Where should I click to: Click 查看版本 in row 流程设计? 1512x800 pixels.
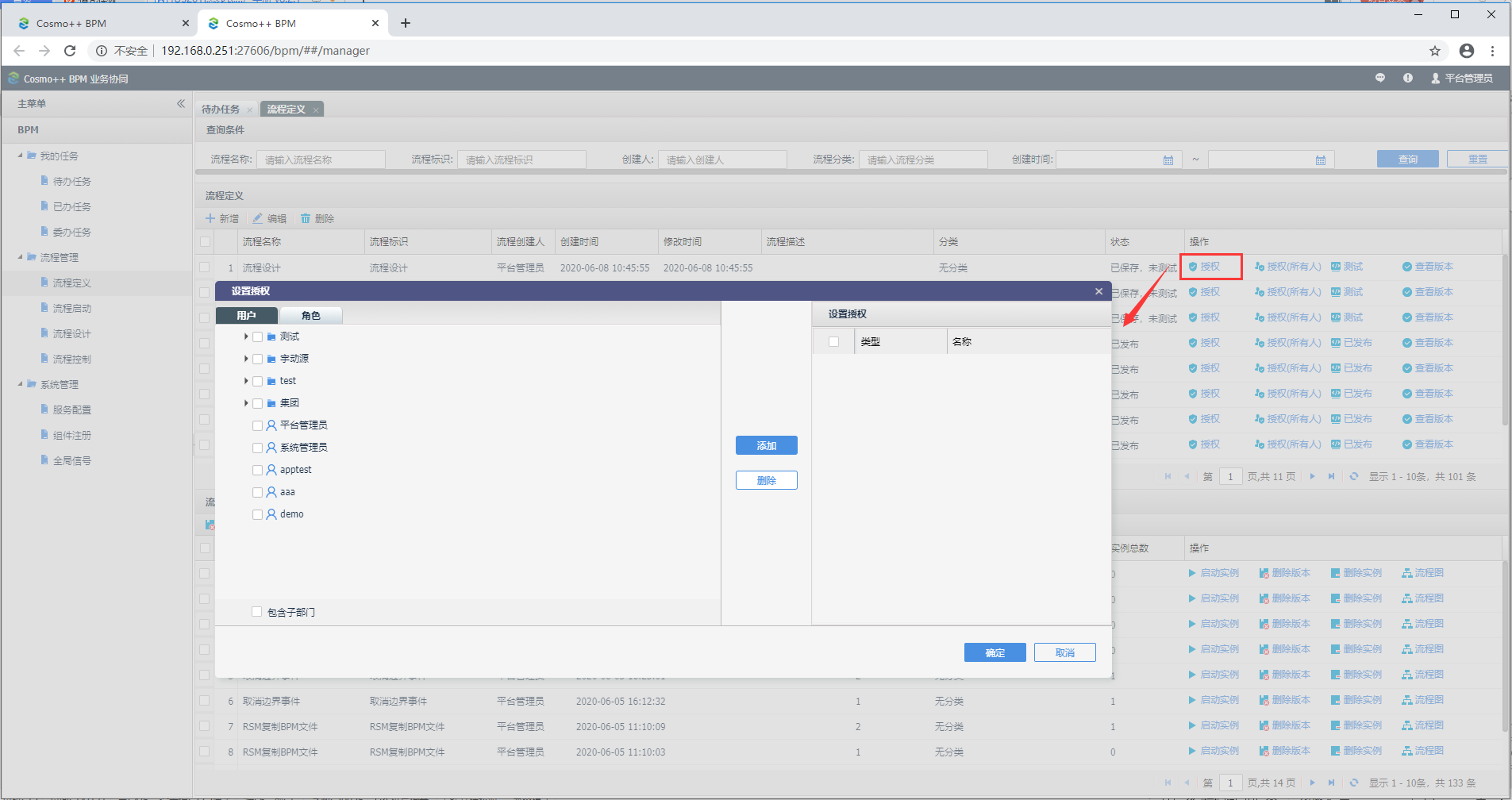point(1428,267)
